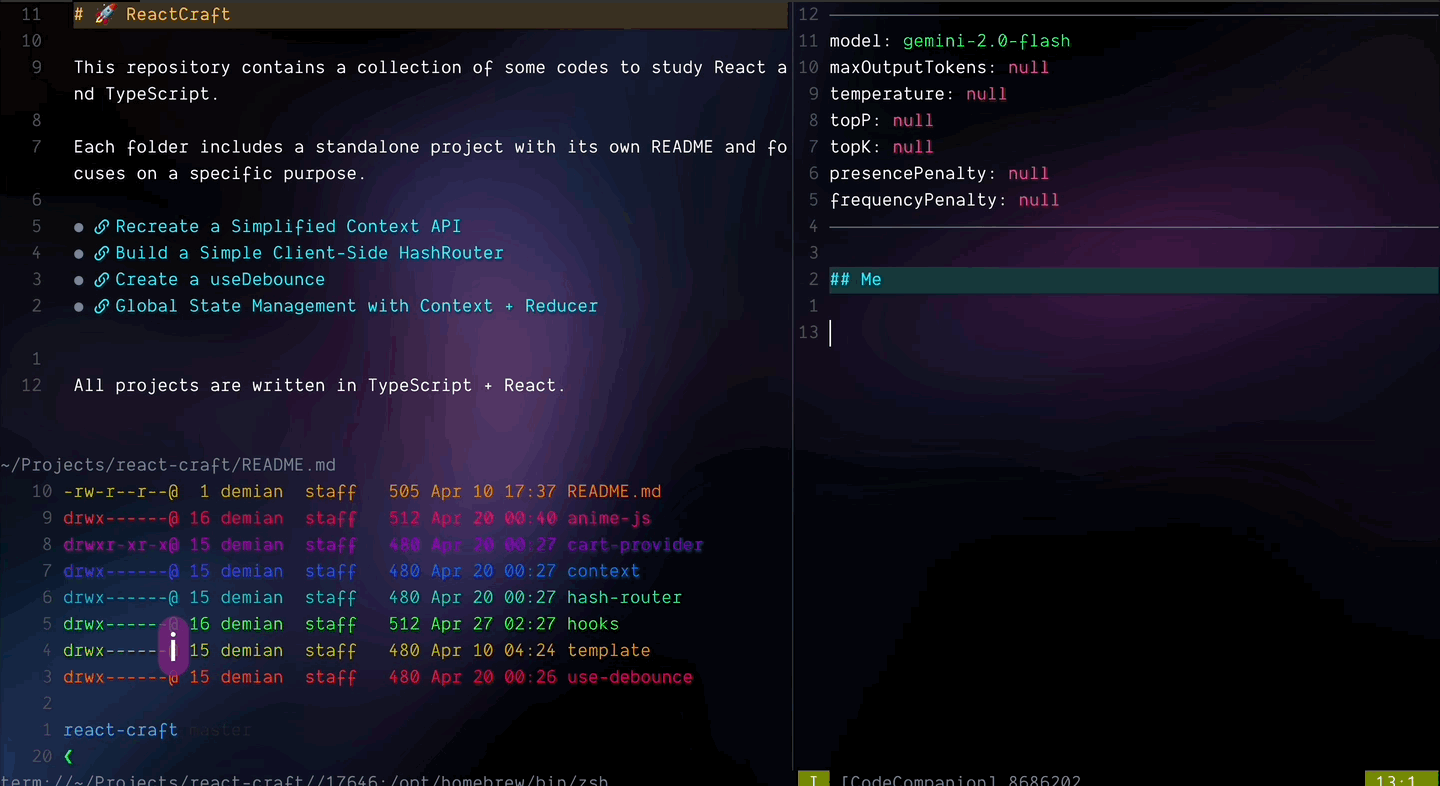Expand the "## Me" heading section
1440x786 pixels.
855,279
